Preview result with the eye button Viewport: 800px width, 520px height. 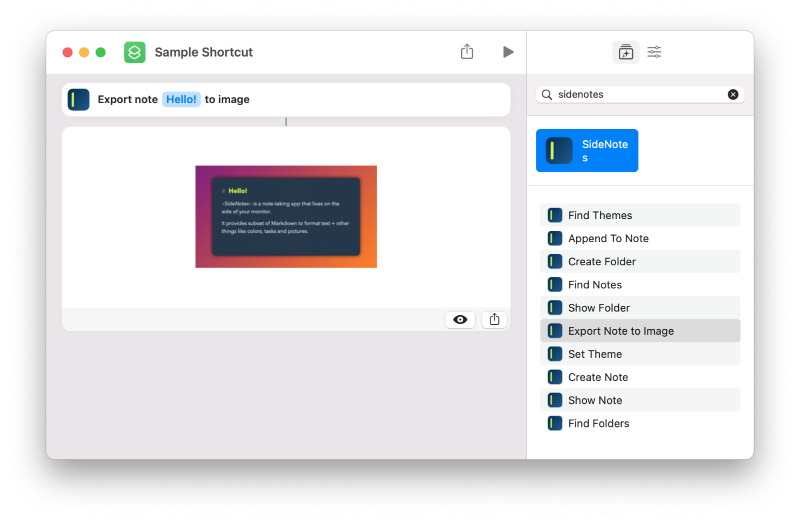point(460,319)
